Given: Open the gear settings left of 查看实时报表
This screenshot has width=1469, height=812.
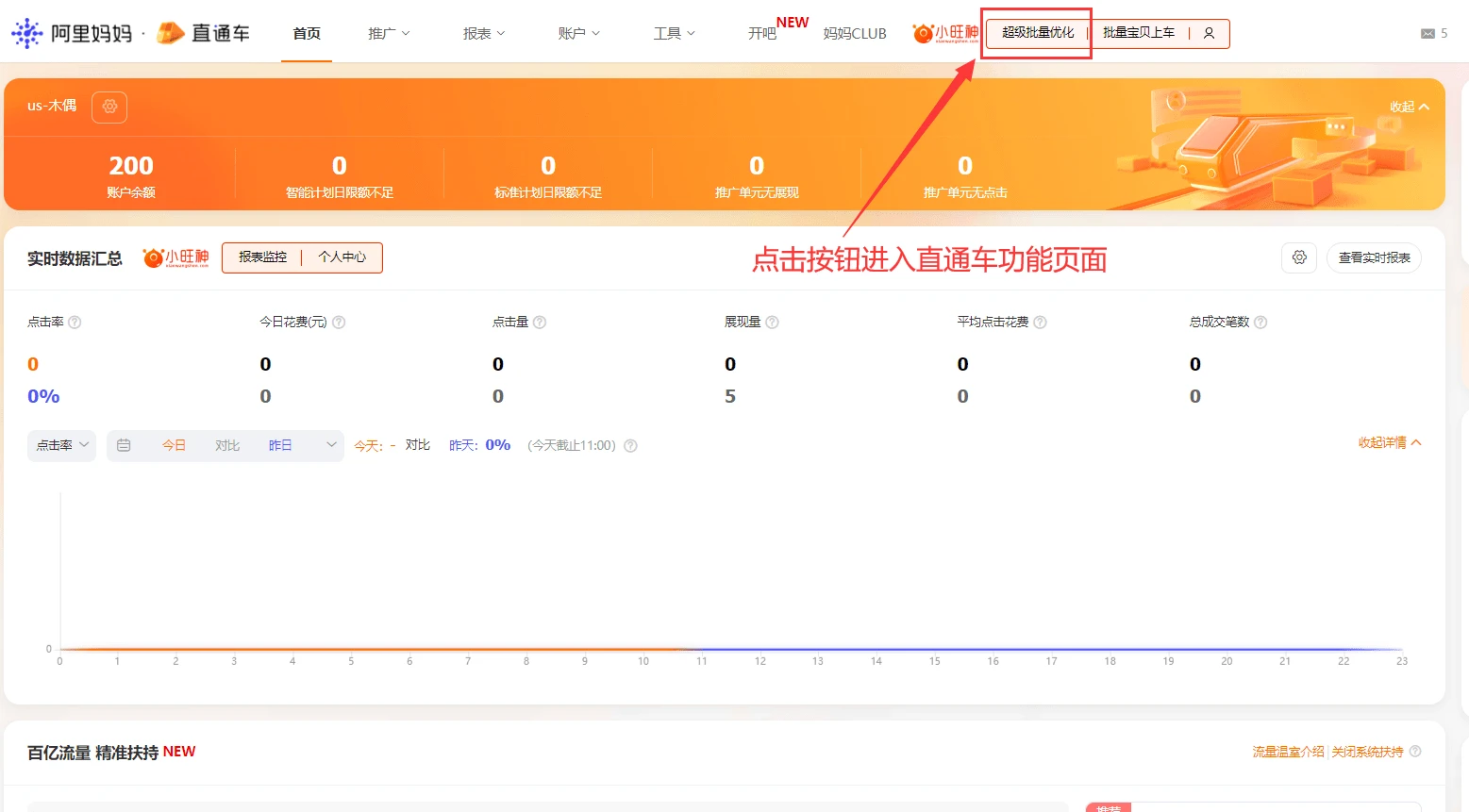Looking at the screenshot, I should (1299, 257).
